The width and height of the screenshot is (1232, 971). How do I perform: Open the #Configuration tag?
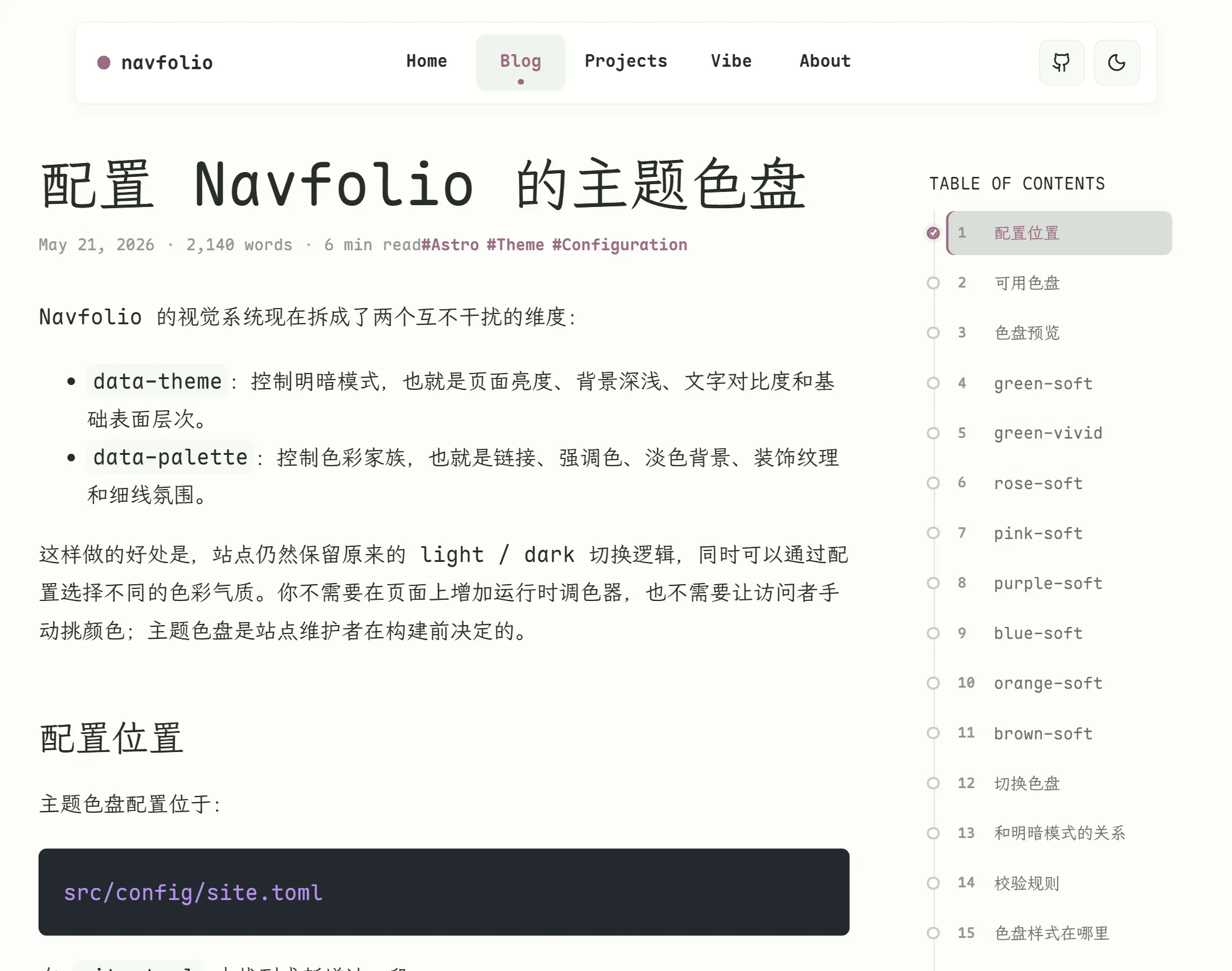[620, 245]
